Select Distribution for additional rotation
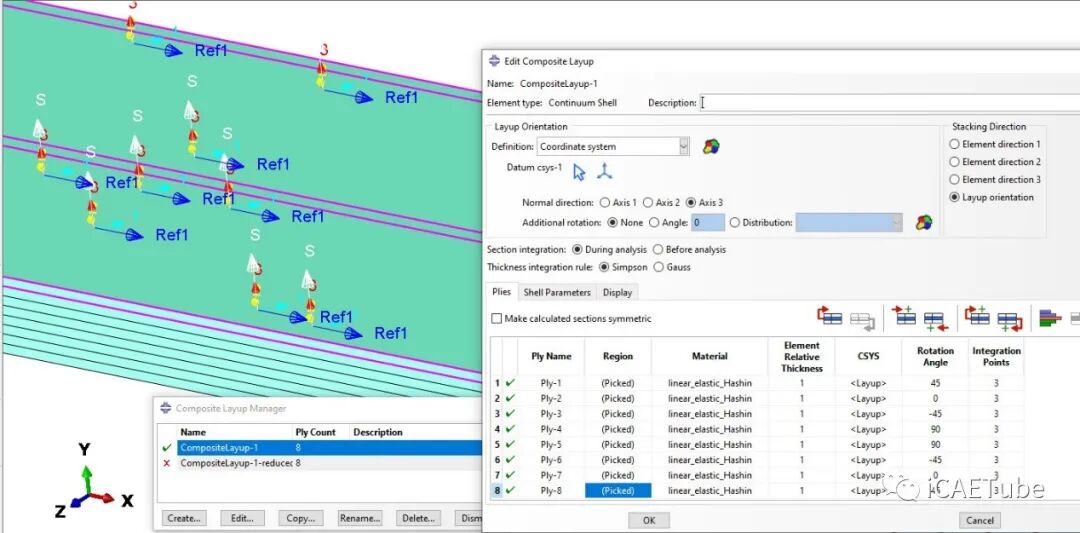This screenshot has height=533, width=1080. (x=734, y=222)
